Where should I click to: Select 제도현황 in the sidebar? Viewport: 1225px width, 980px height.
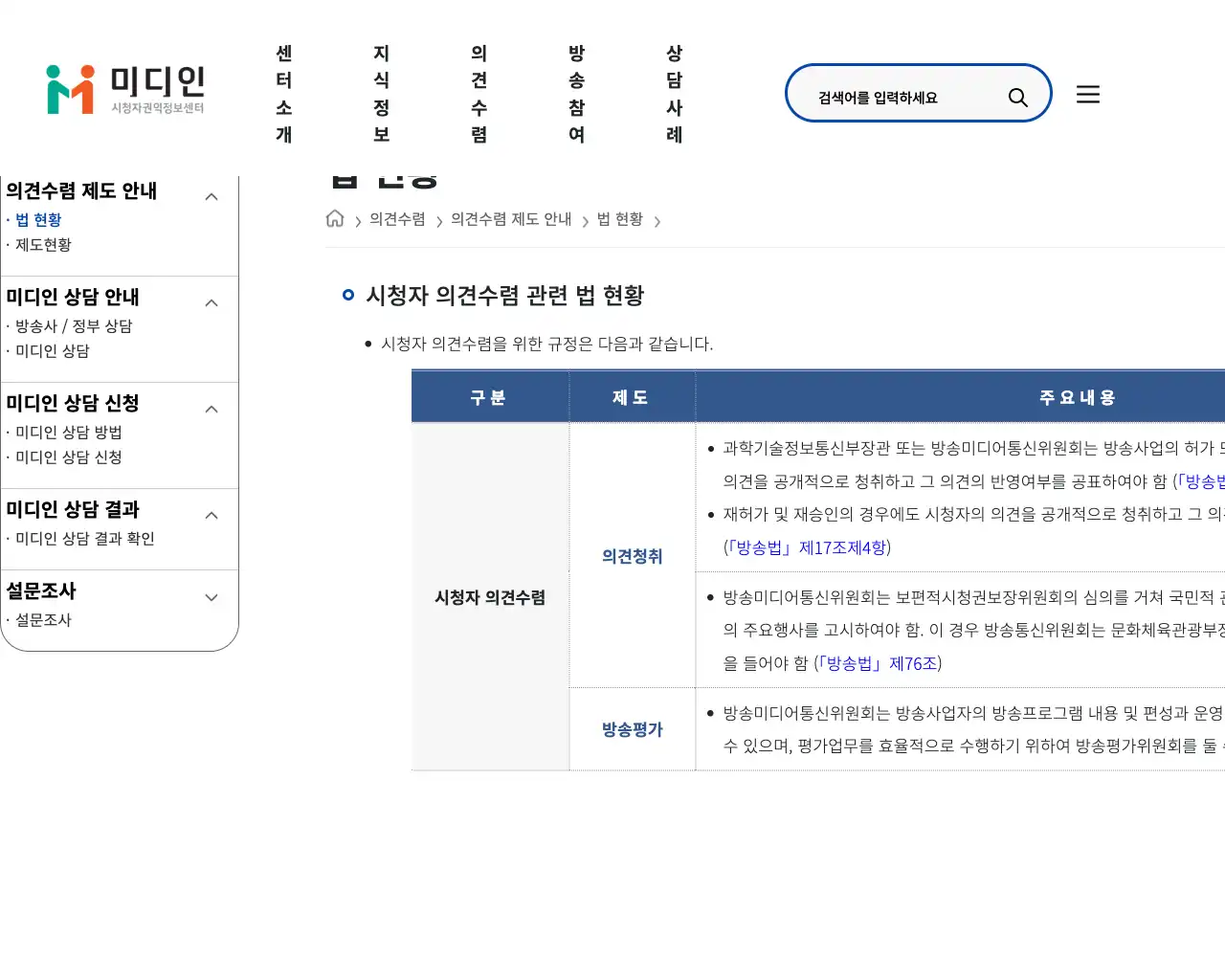[42, 244]
